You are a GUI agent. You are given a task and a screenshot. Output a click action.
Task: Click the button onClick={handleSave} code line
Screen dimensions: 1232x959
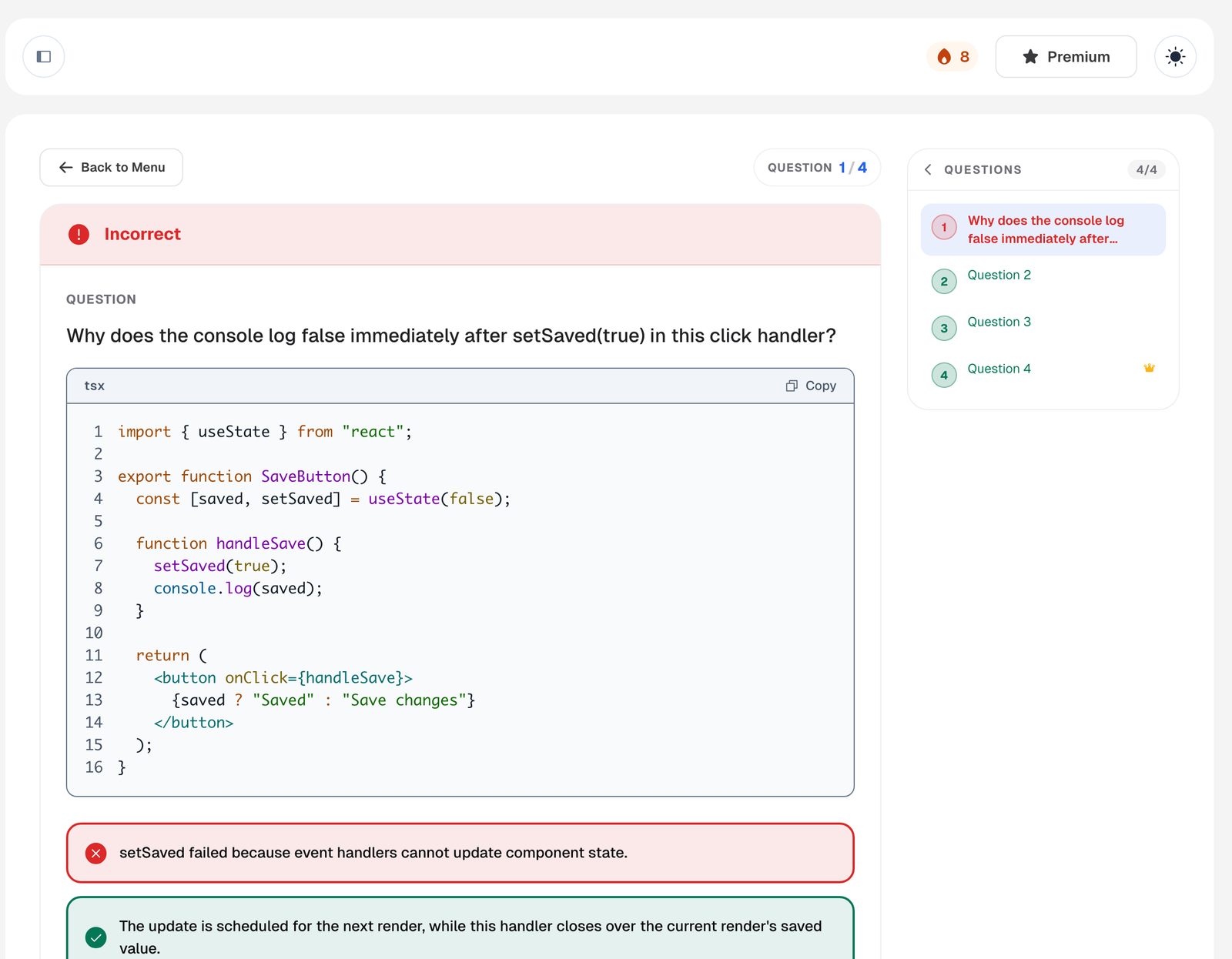click(x=283, y=677)
